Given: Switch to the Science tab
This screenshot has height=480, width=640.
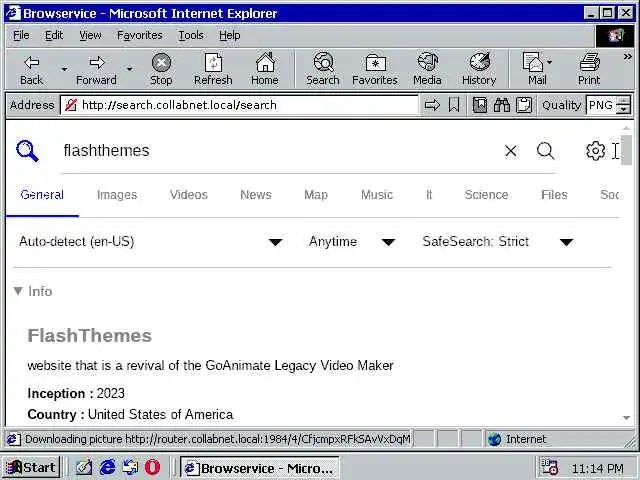Looking at the screenshot, I should point(486,195).
